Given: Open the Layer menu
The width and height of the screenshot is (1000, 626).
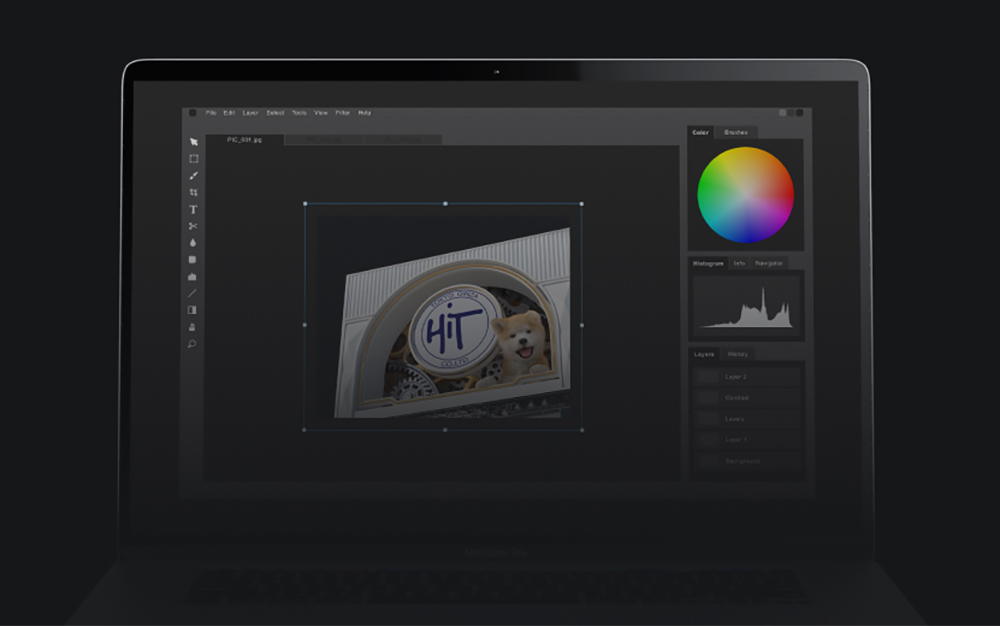Looking at the screenshot, I should point(250,113).
